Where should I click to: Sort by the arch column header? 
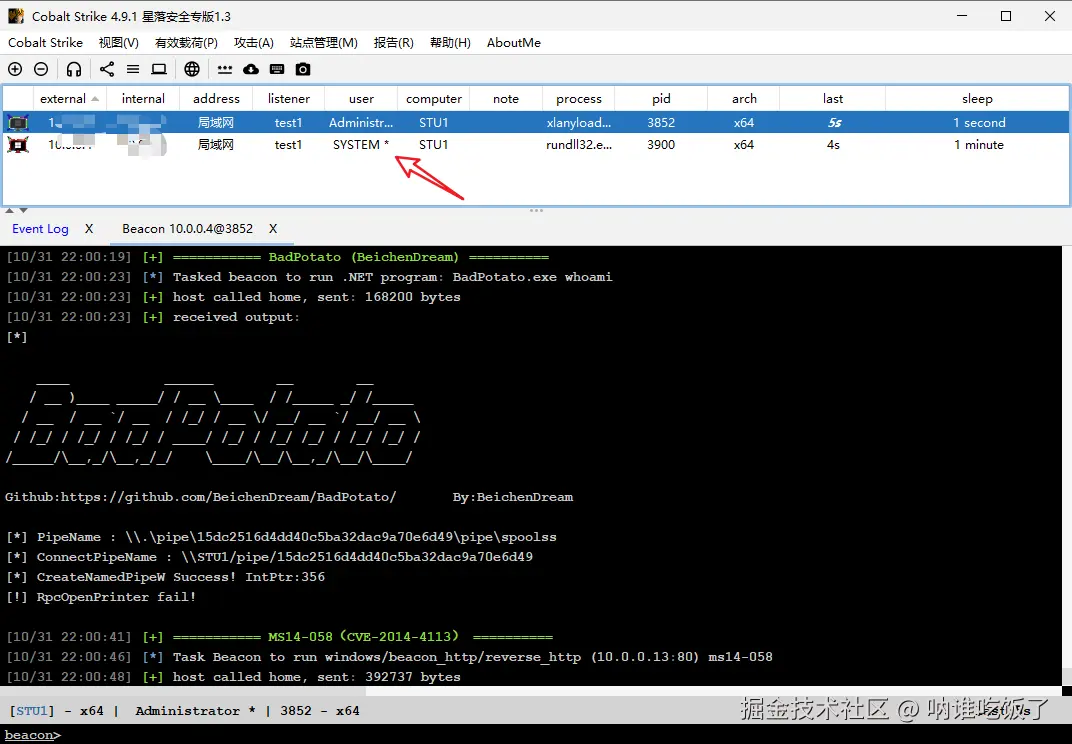coord(744,98)
